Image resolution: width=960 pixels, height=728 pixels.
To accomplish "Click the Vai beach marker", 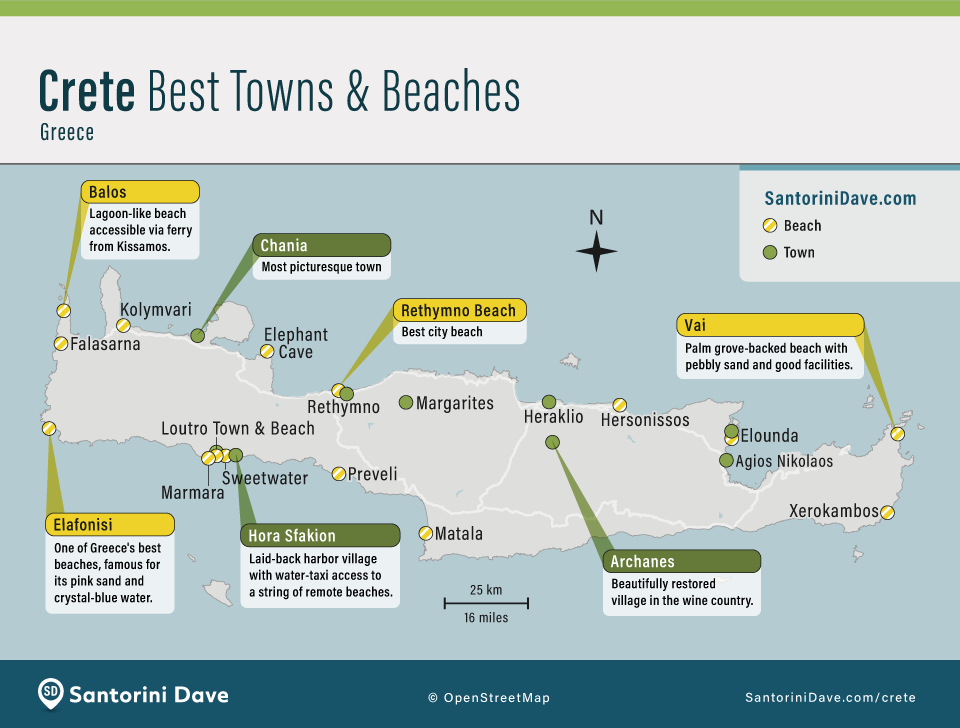I will [899, 434].
